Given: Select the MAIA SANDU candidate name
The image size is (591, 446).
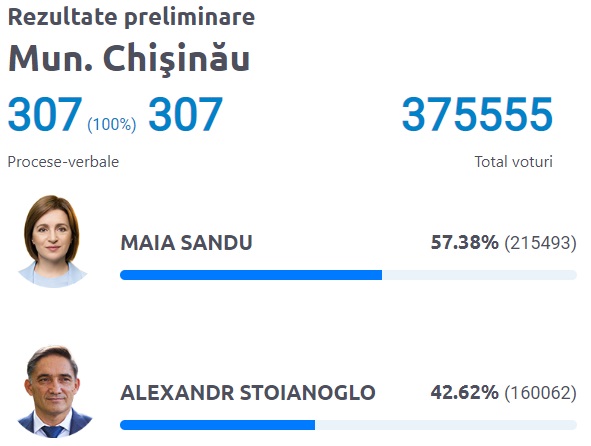Looking at the screenshot, I should tap(186, 242).
